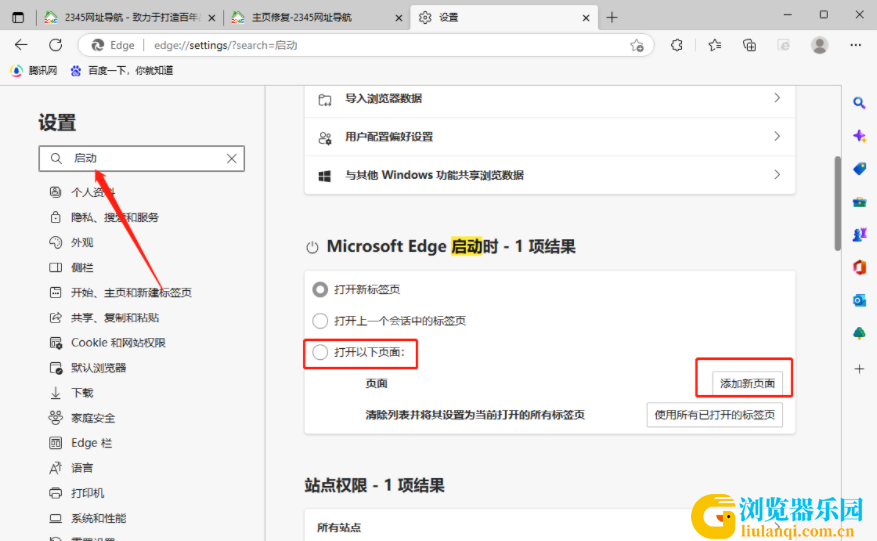Click 使用所有已打开的标签页 button
Screen dimensions: 877x541
pos(715,415)
